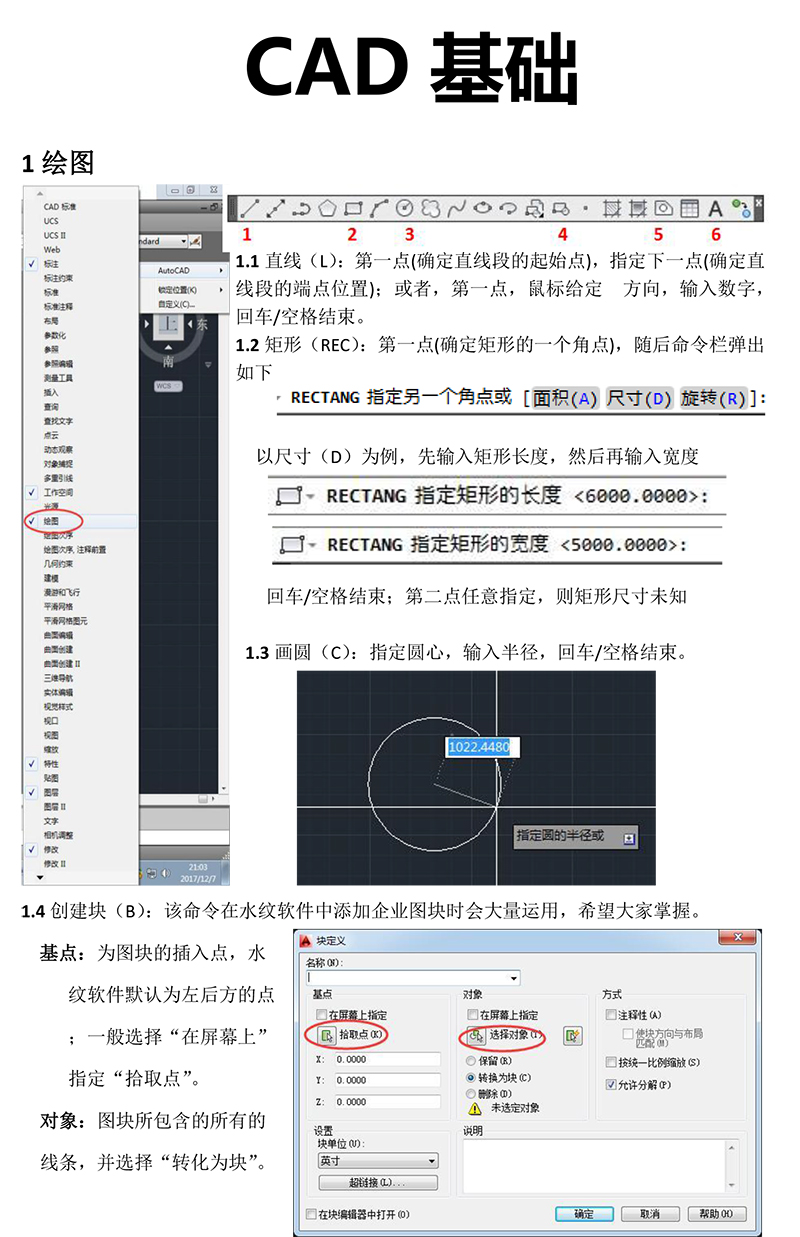Viewport: 800px width, 1237px height.
Task: Click the X coordinate input field
Action: click(387, 1059)
